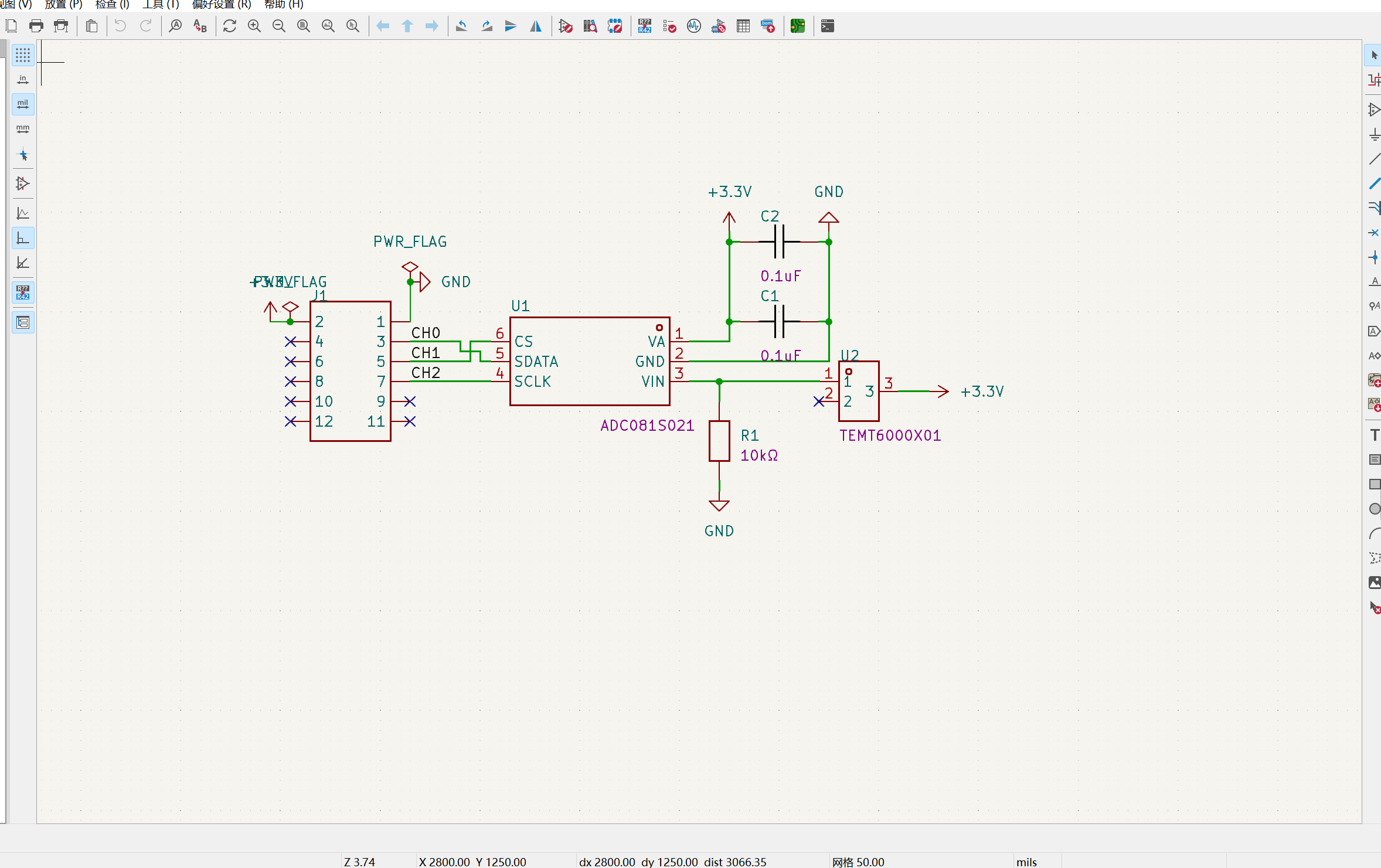
Task: Open the 帮助 (H) menu
Action: 284,5
